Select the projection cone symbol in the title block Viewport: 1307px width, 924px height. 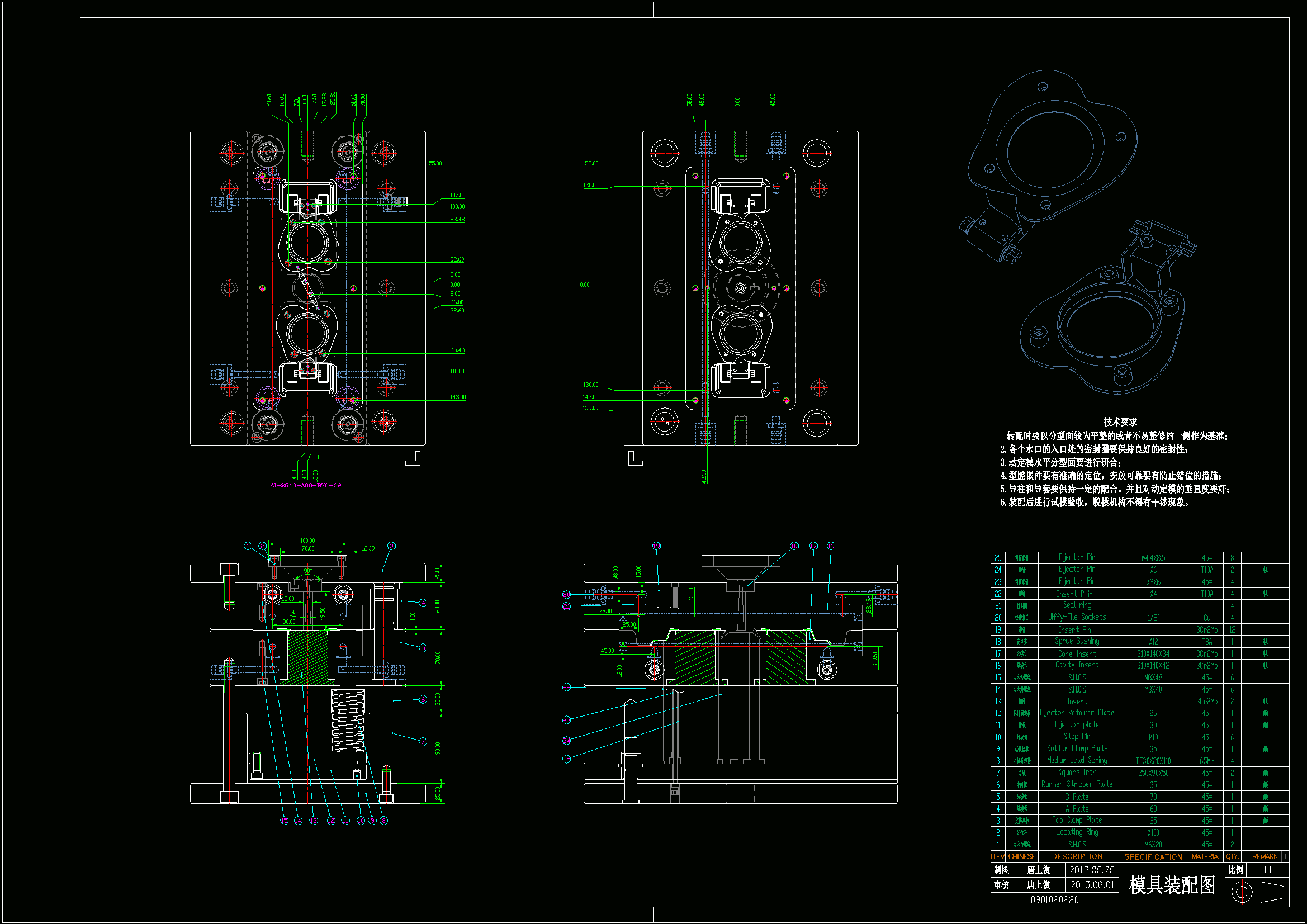(1273, 892)
